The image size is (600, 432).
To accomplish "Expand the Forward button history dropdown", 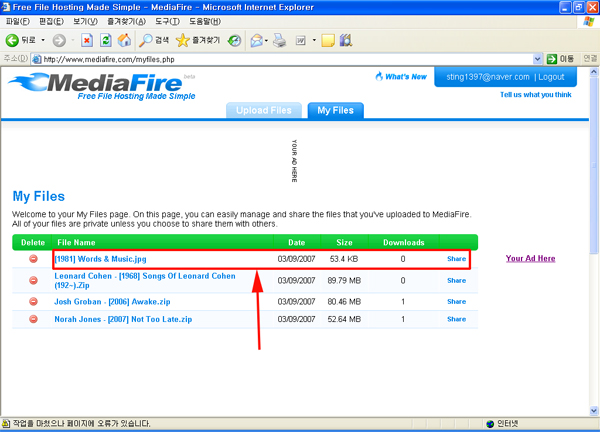I will coord(73,40).
